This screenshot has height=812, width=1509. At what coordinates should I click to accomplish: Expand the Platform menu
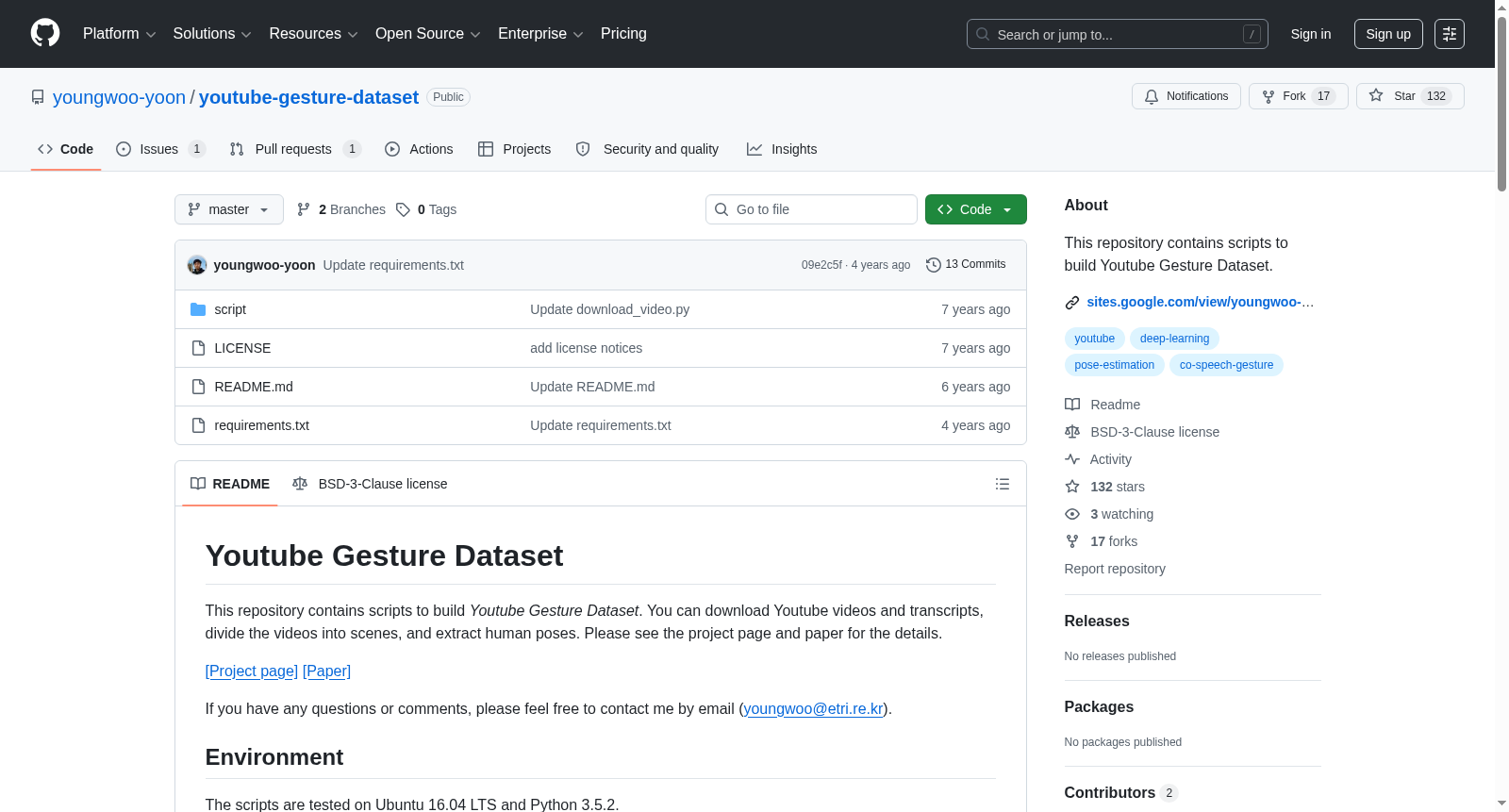coord(119,34)
